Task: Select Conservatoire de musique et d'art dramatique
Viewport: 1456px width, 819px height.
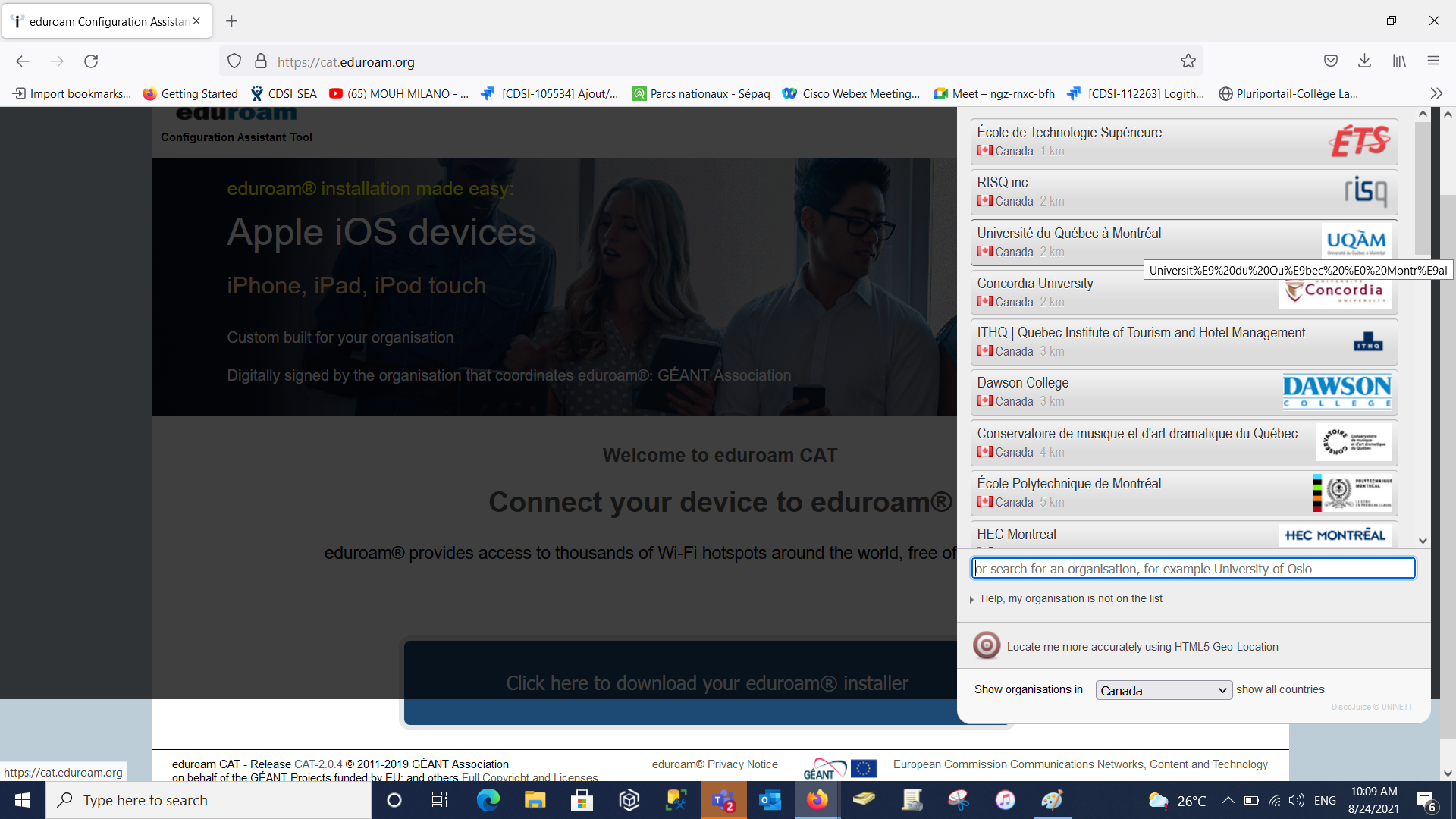Action: tap(1184, 443)
